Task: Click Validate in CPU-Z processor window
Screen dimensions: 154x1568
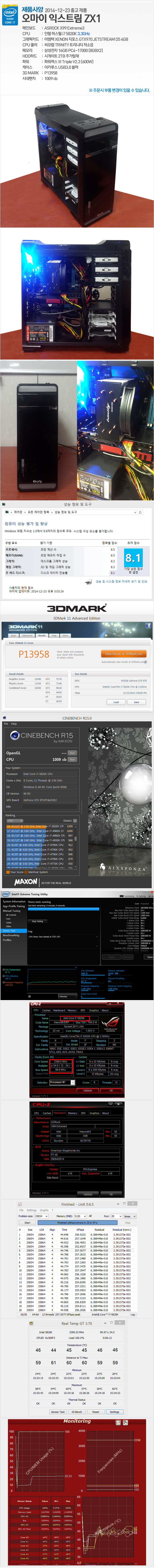Action: tap(88, 1091)
